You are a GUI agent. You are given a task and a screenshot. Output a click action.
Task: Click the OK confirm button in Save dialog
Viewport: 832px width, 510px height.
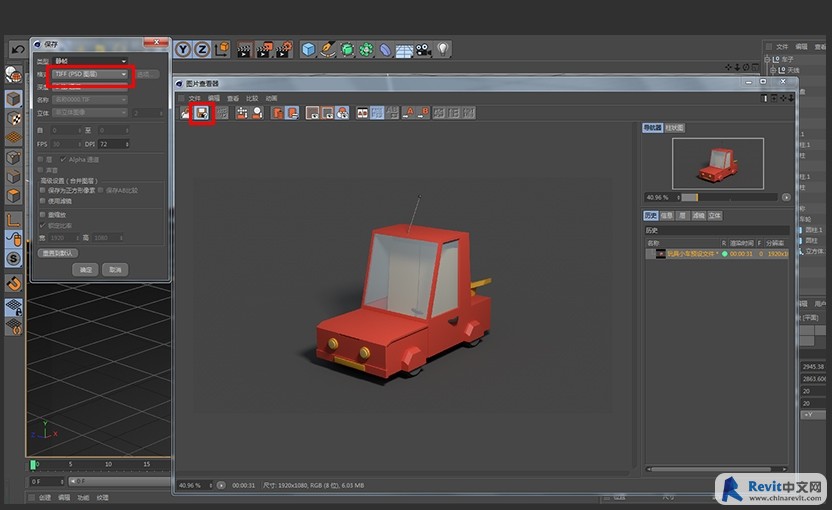85,270
